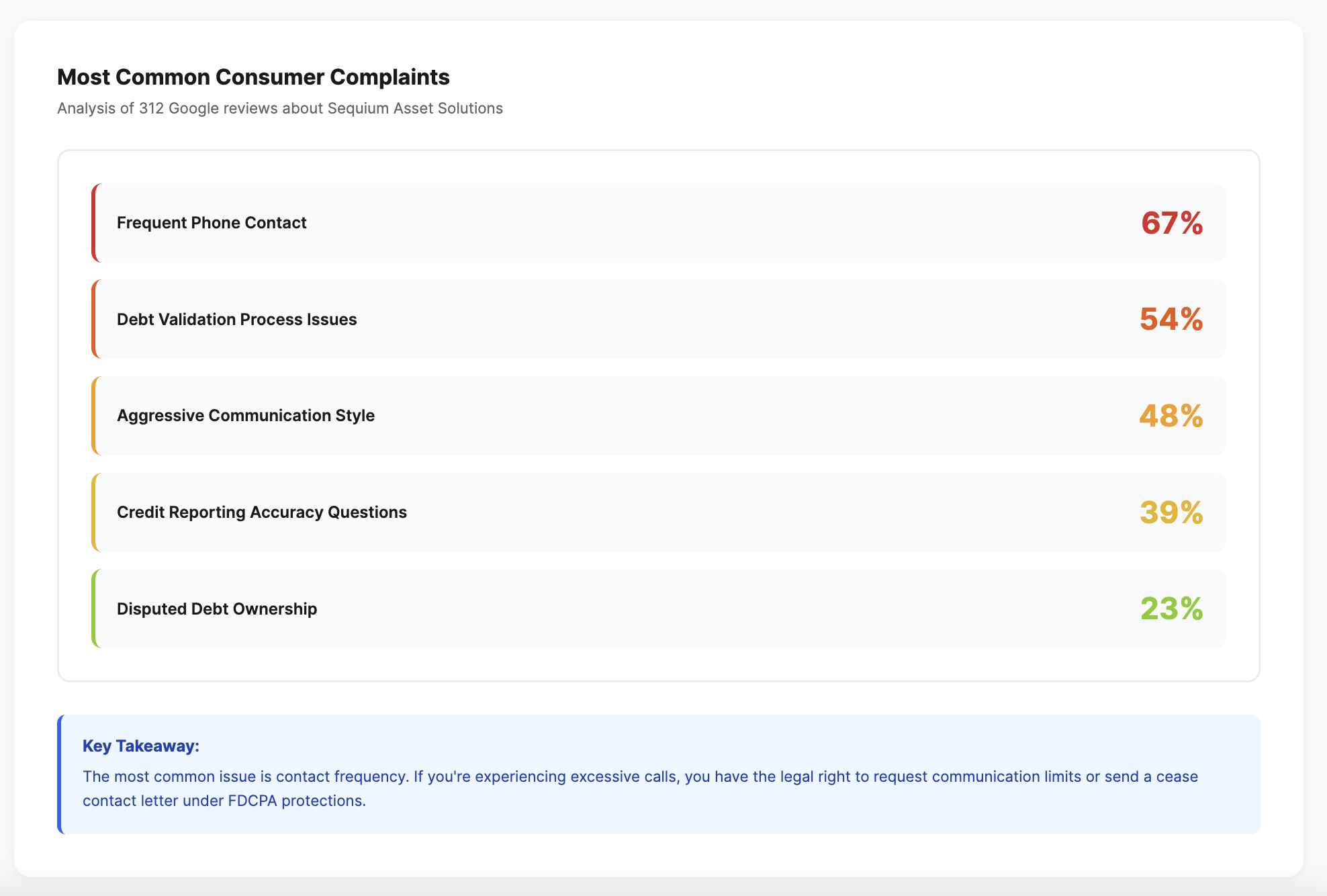Click the yellow accent bar beside Credit Reporting

[94, 512]
